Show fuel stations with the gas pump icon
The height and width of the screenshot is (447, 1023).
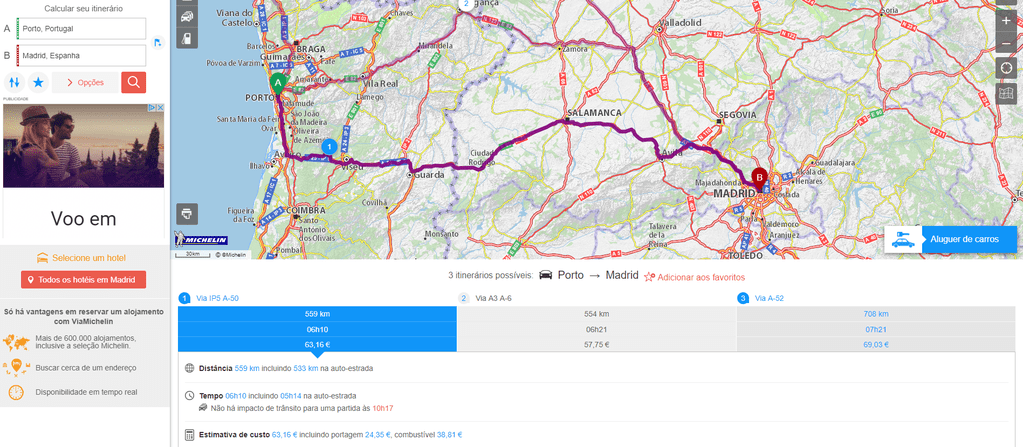pos(187,38)
